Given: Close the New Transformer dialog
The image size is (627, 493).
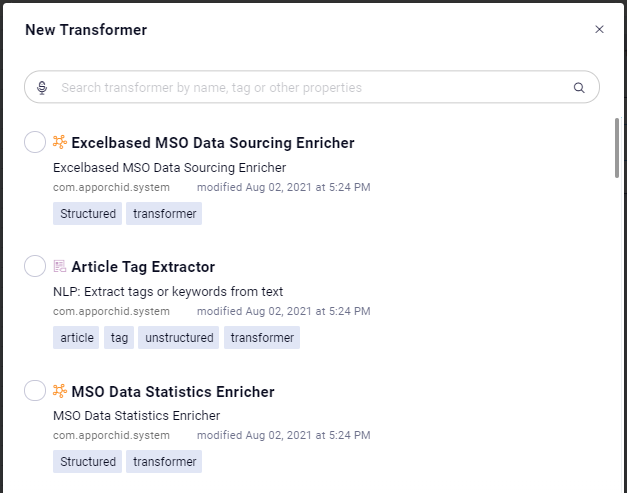Looking at the screenshot, I should point(599,30).
